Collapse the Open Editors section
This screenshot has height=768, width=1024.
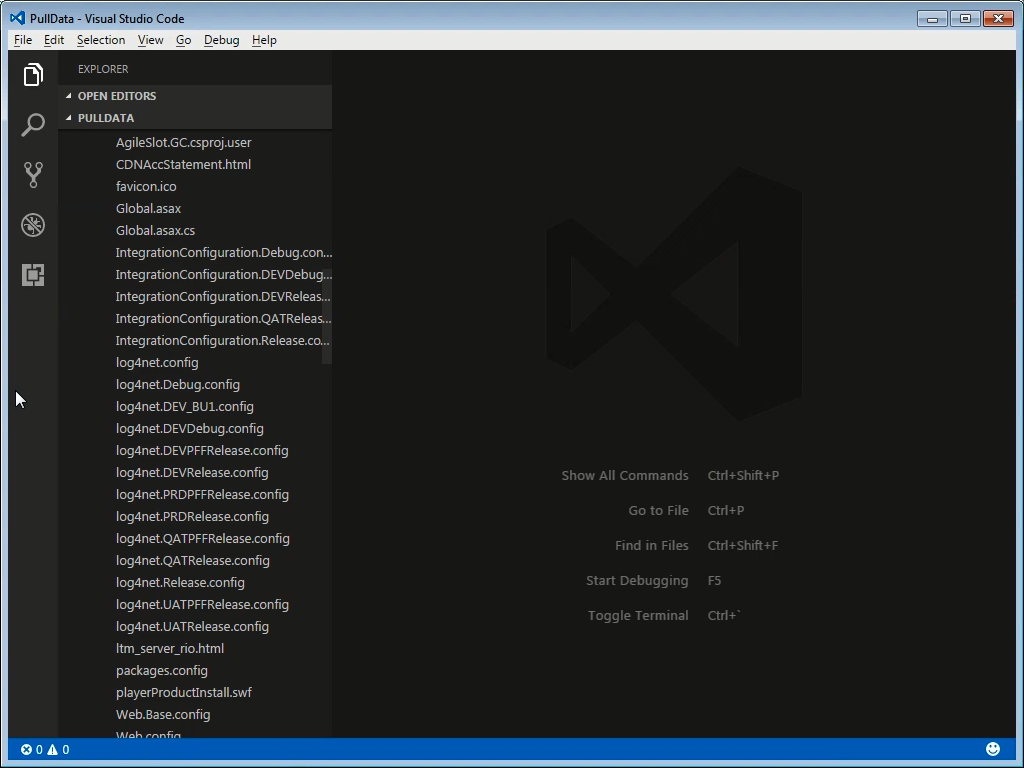pyautogui.click(x=195, y=96)
